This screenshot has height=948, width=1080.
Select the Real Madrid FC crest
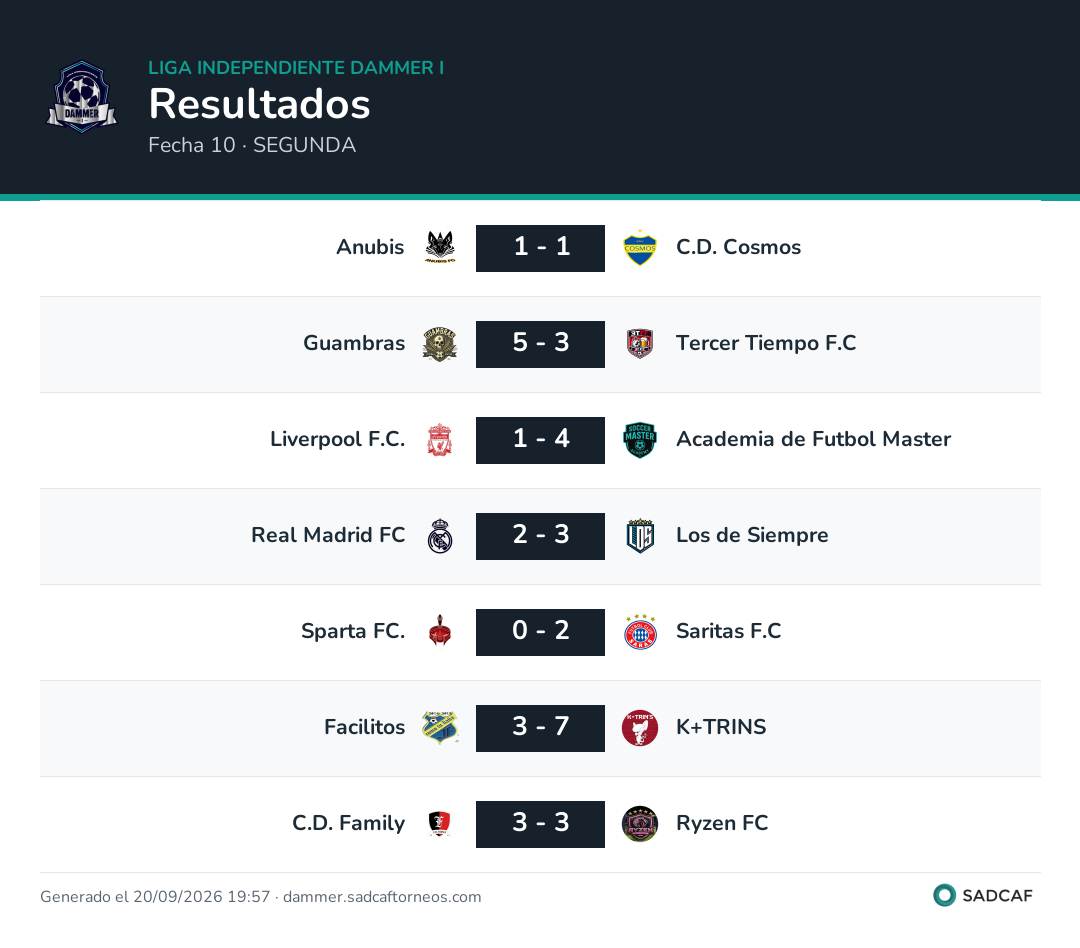[x=440, y=536]
